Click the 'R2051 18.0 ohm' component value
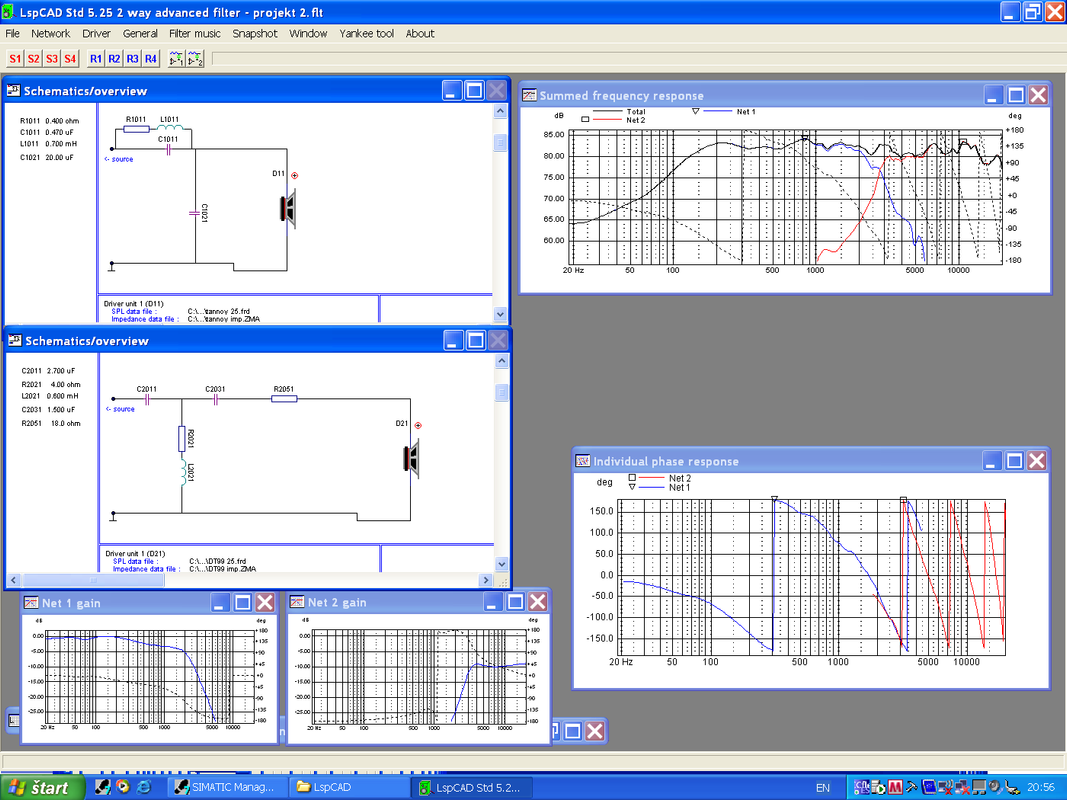Image resolution: width=1067 pixels, height=800 pixels. coord(51,423)
